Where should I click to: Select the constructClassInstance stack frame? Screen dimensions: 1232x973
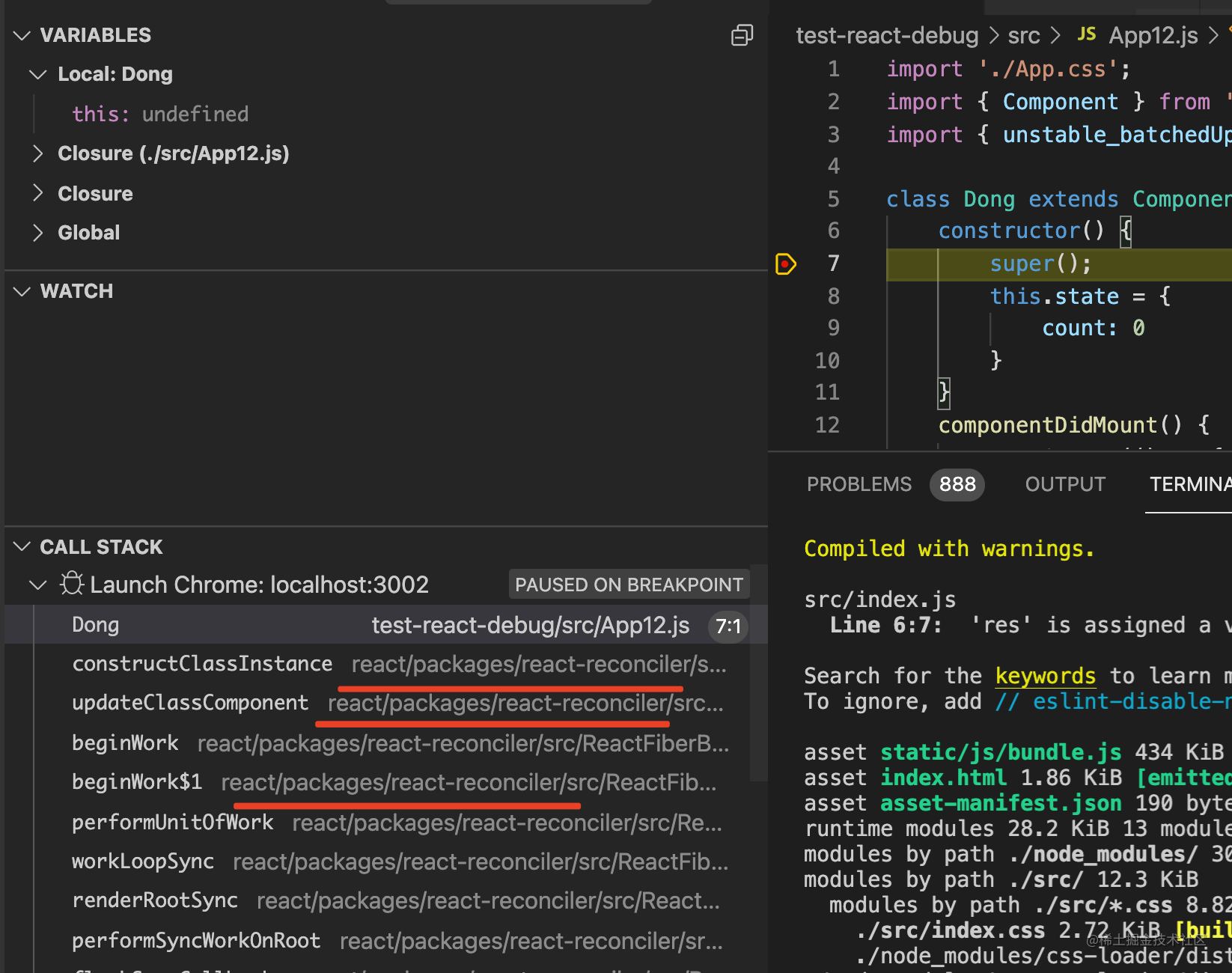pos(202,664)
